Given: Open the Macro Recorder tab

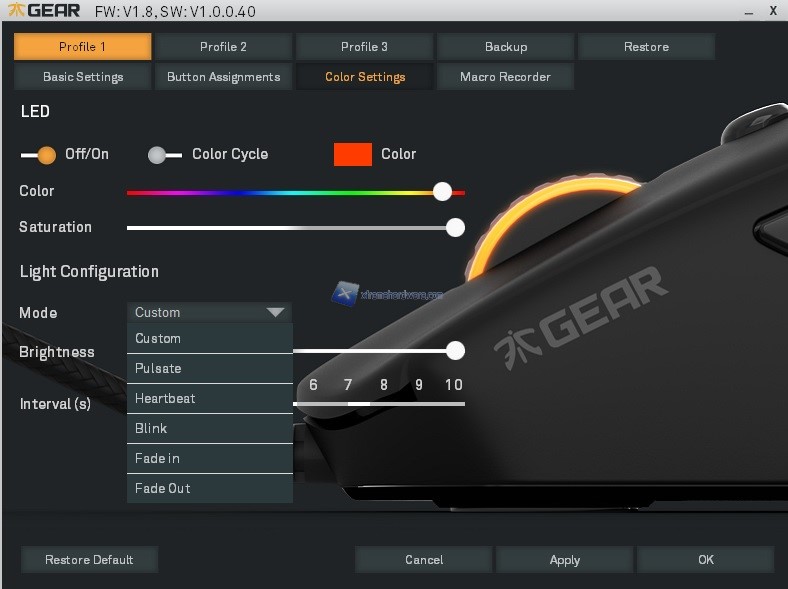Looking at the screenshot, I should pyautogui.click(x=505, y=77).
